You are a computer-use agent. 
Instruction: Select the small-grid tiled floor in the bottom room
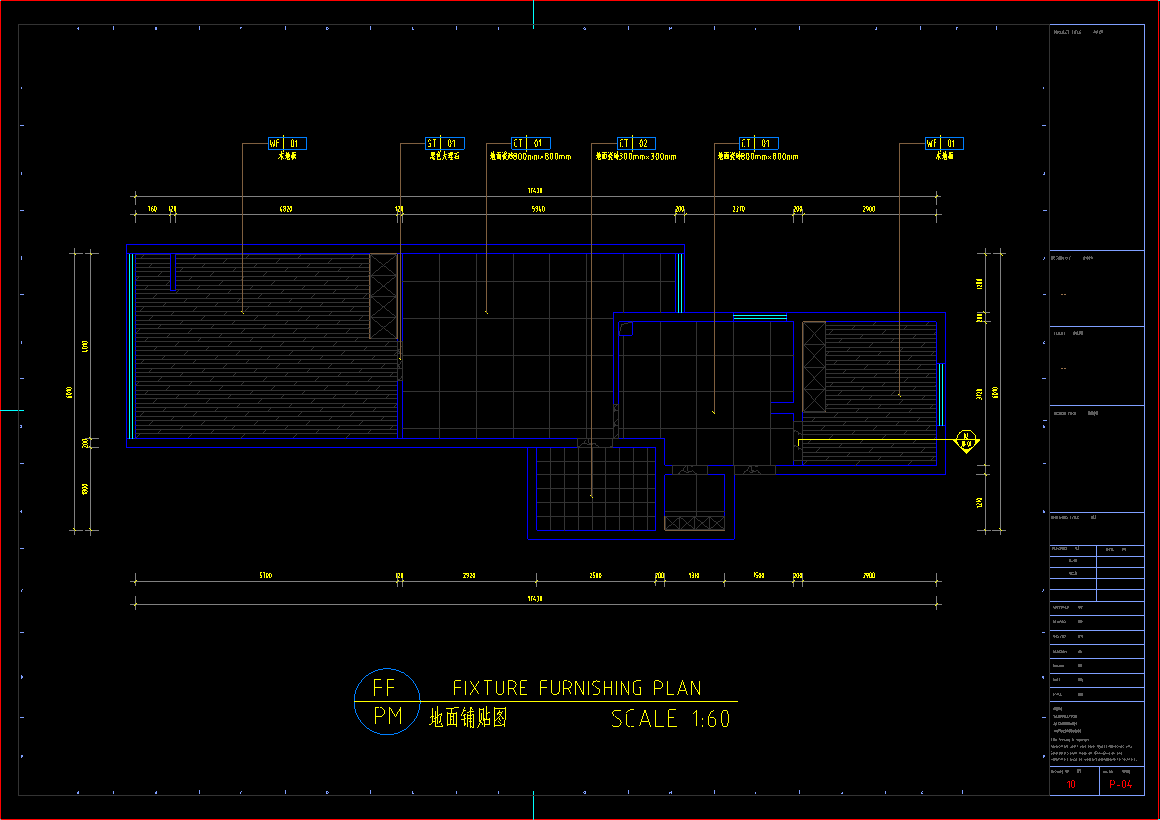tap(595, 490)
